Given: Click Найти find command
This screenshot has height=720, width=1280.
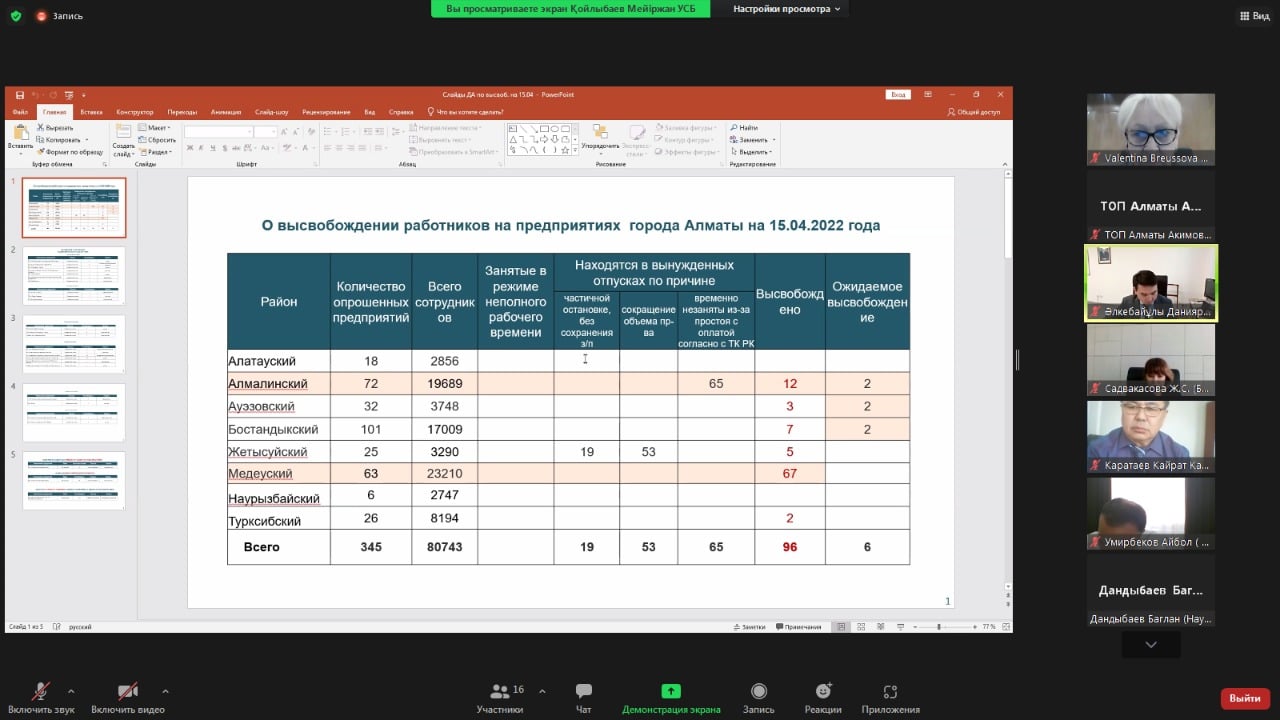Looking at the screenshot, I should pos(745,128).
